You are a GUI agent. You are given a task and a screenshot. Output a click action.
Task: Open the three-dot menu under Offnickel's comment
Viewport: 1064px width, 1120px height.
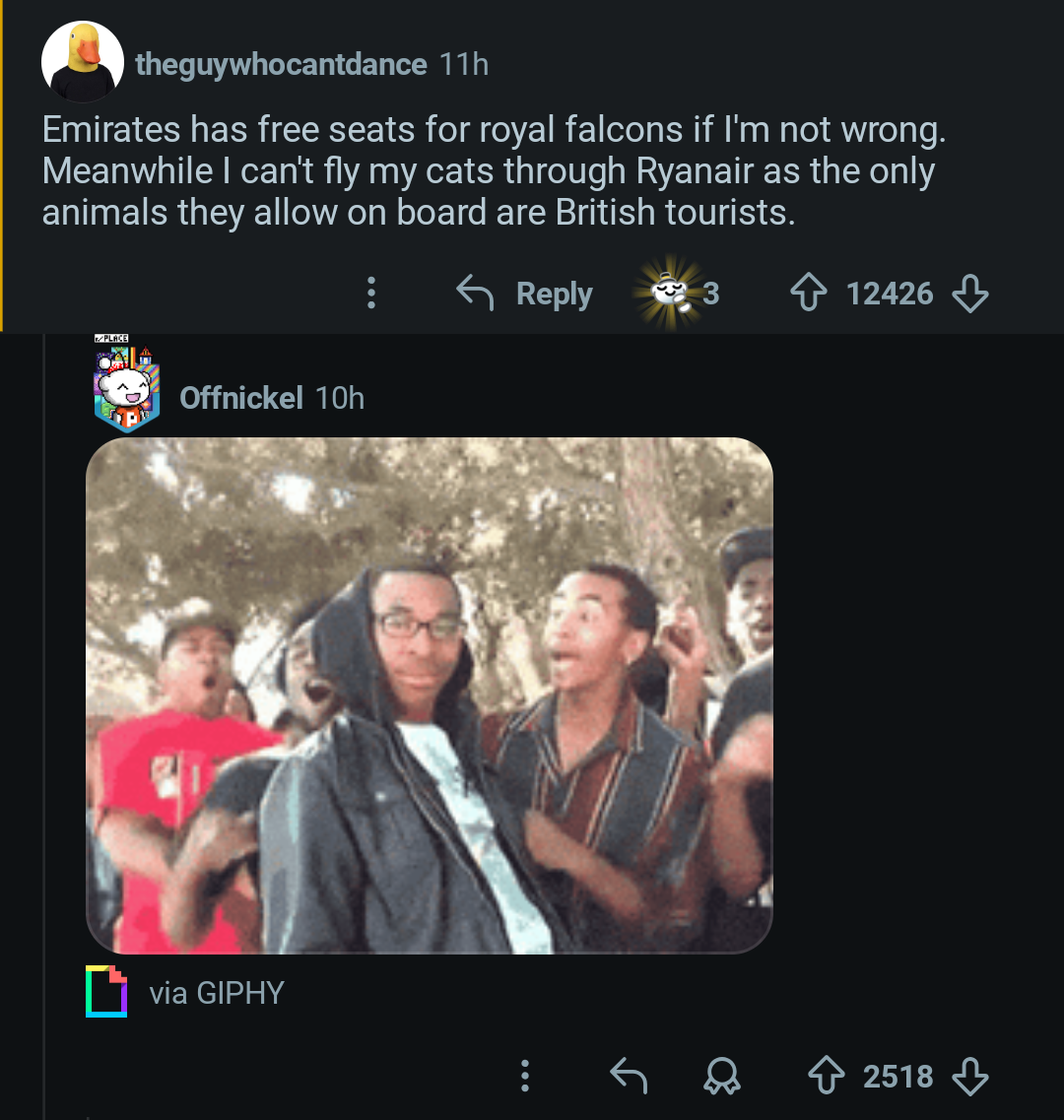point(525,1077)
